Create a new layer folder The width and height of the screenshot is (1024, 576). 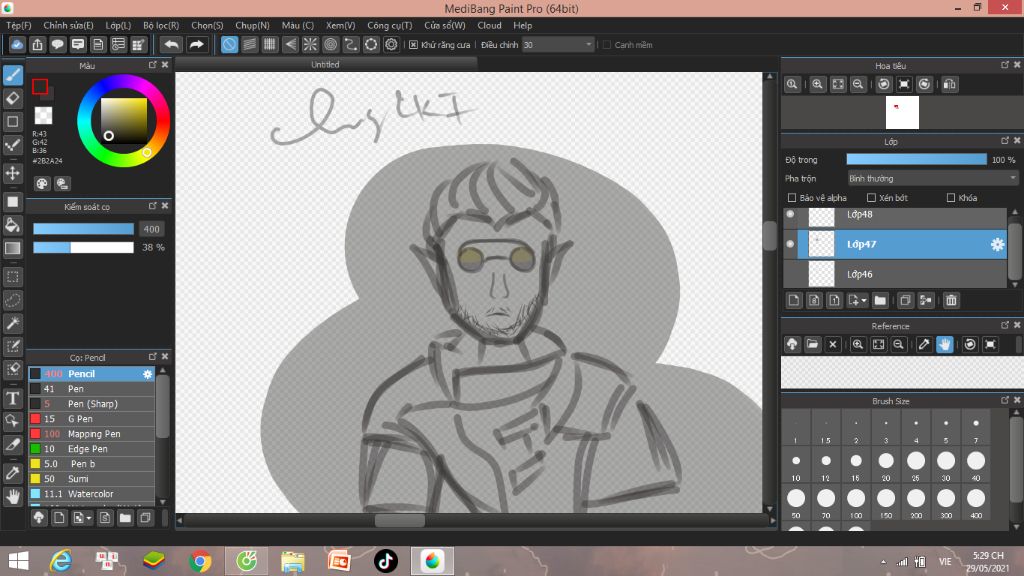coord(880,300)
